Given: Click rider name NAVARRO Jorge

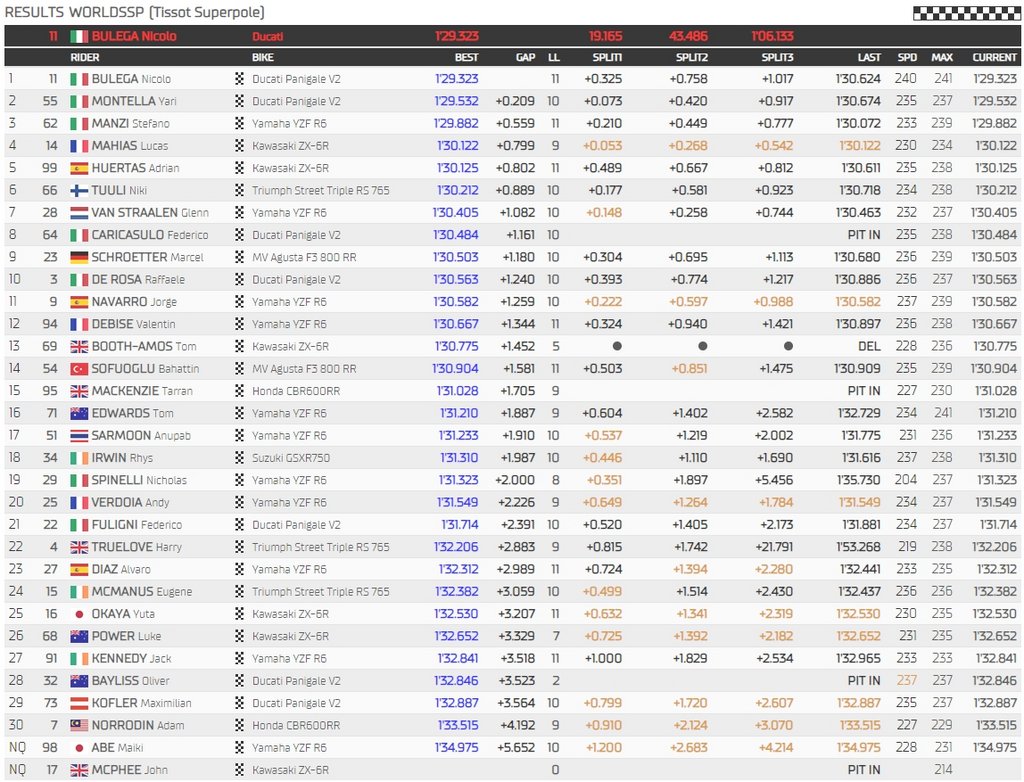Looking at the screenshot, I should 134,302.
